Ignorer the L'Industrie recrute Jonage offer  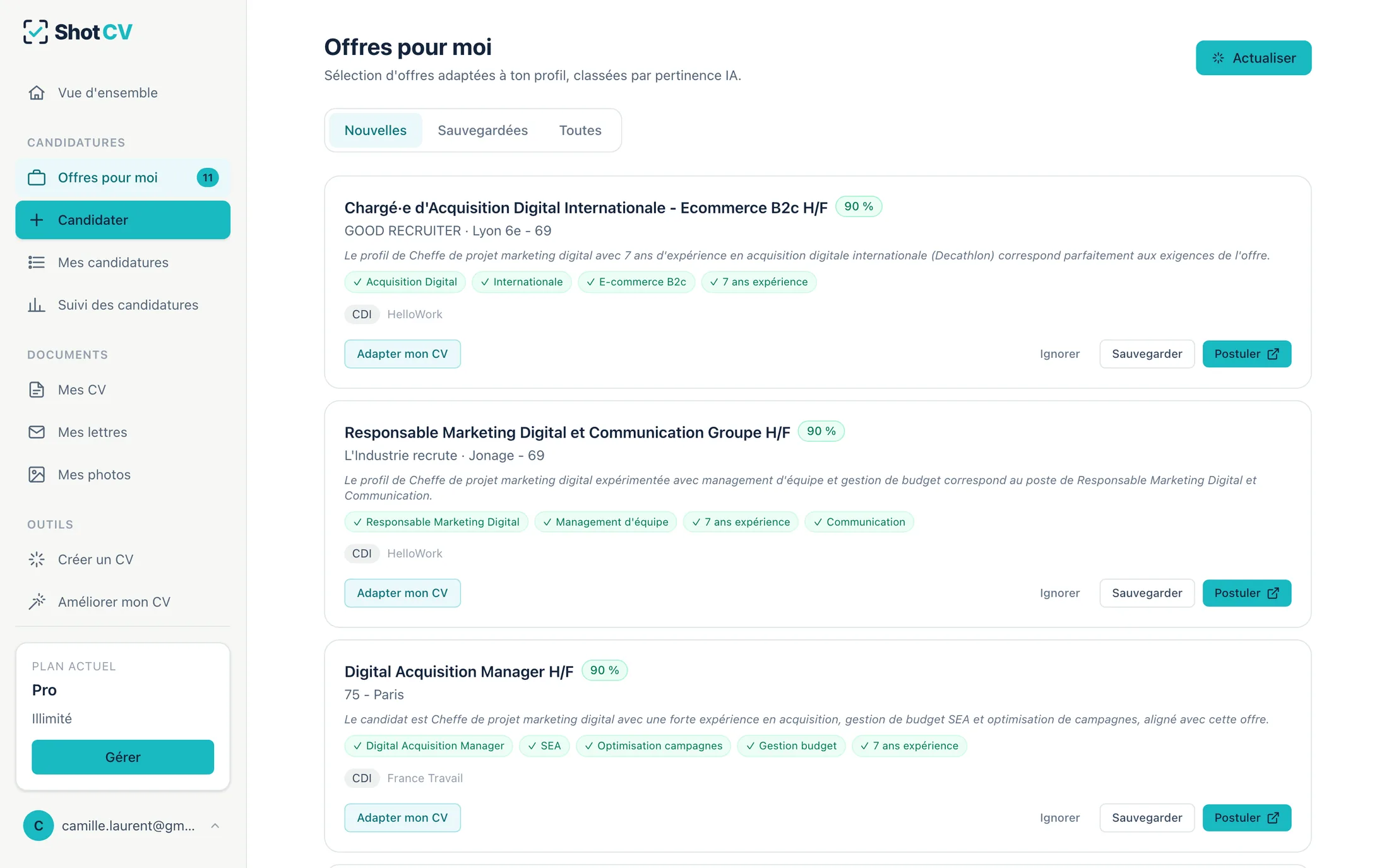tap(1059, 593)
